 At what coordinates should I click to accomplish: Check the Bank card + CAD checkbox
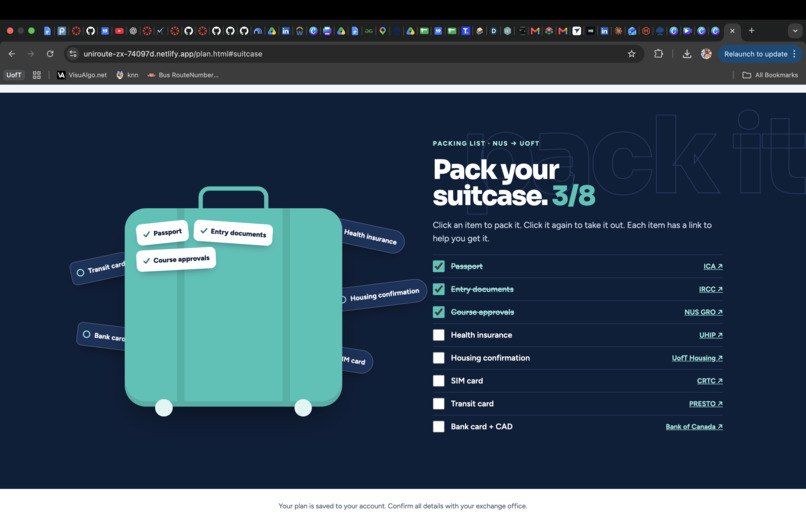pos(438,426)
